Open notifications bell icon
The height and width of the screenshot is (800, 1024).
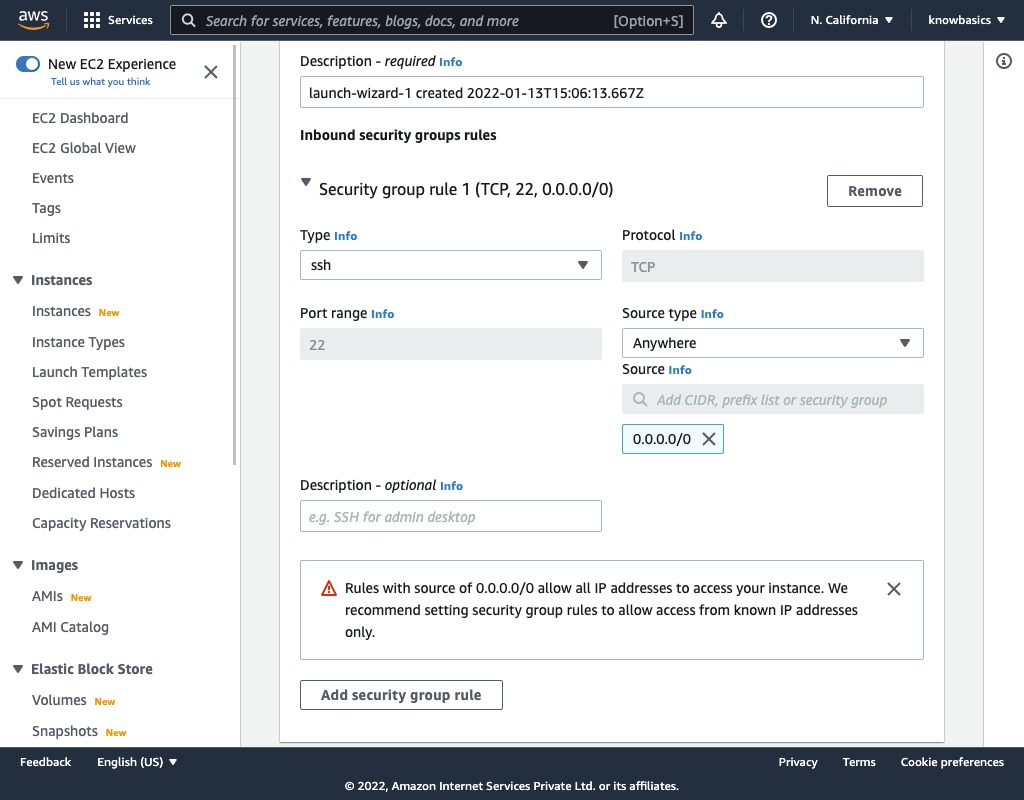719,20
